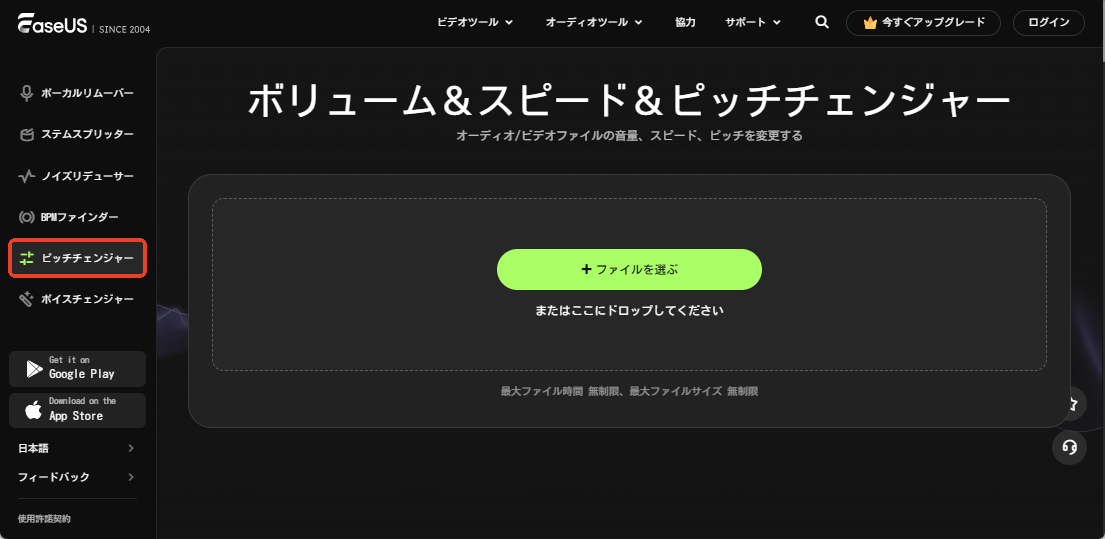Click the オーディオ/ビデオファイルの音量 subtitle text

tap(629, 135)
